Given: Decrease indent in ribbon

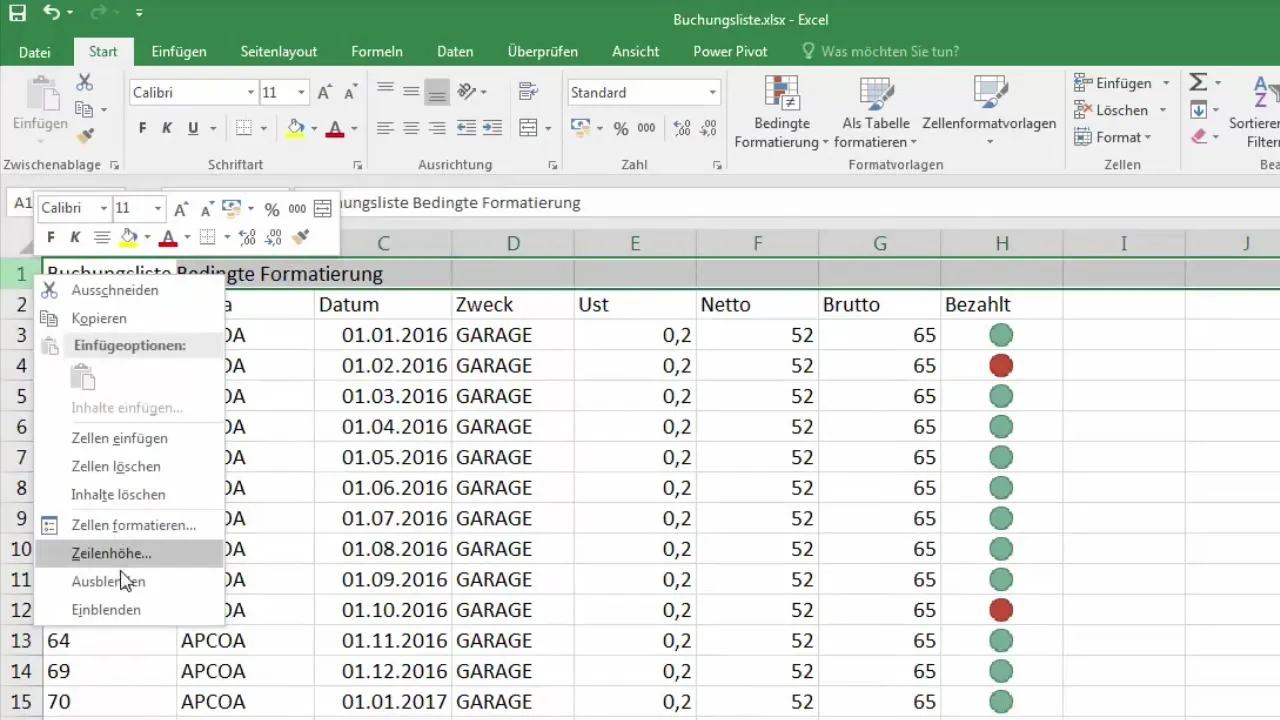Looking at the screenshot, I should click(x=466, y=128).
